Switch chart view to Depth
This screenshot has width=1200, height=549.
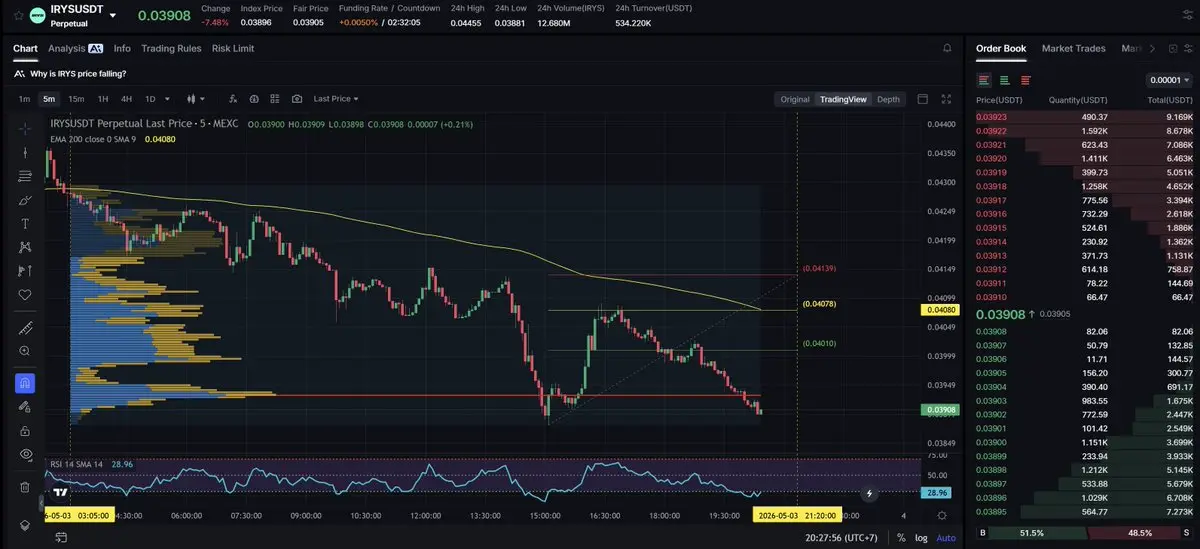[888, 99]
